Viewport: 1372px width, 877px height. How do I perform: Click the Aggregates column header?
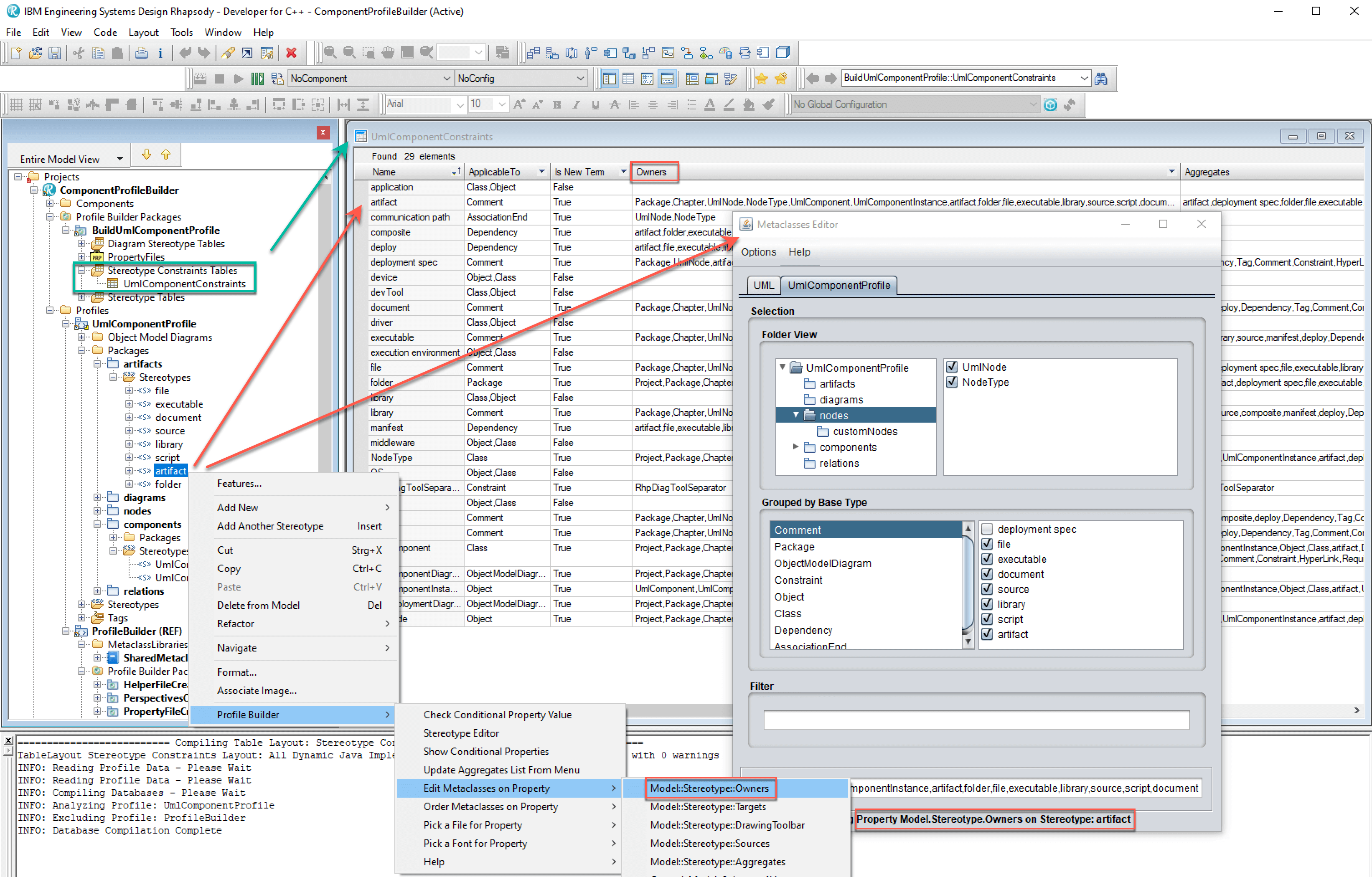tap(1206, 172)
